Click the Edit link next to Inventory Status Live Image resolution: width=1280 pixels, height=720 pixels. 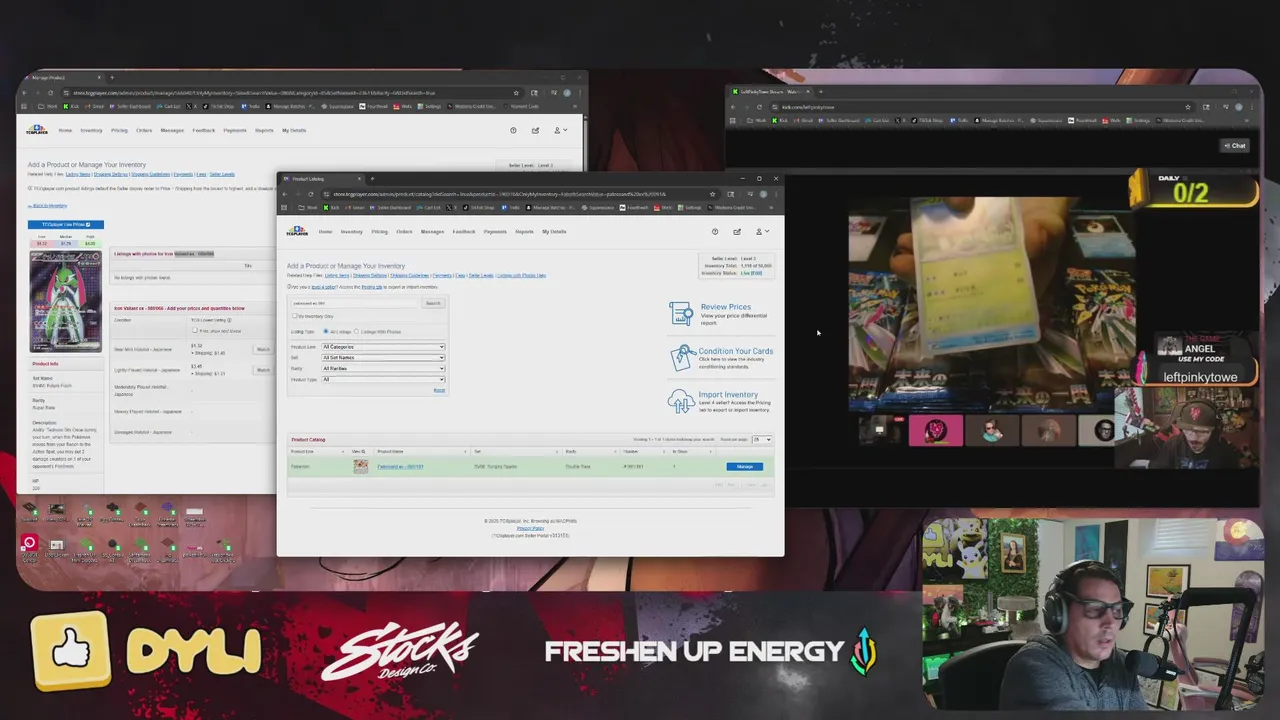point(757,273)
